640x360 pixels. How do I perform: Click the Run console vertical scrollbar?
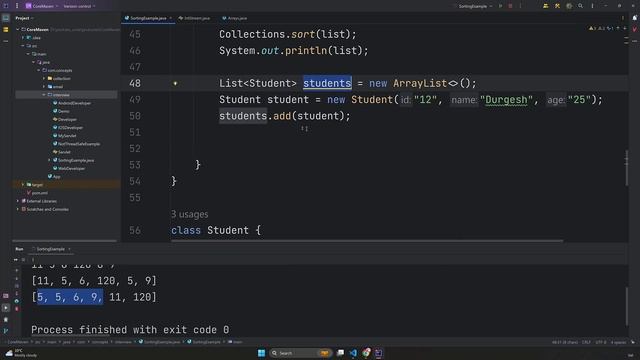pyautogui.click(x=626, y=306)
